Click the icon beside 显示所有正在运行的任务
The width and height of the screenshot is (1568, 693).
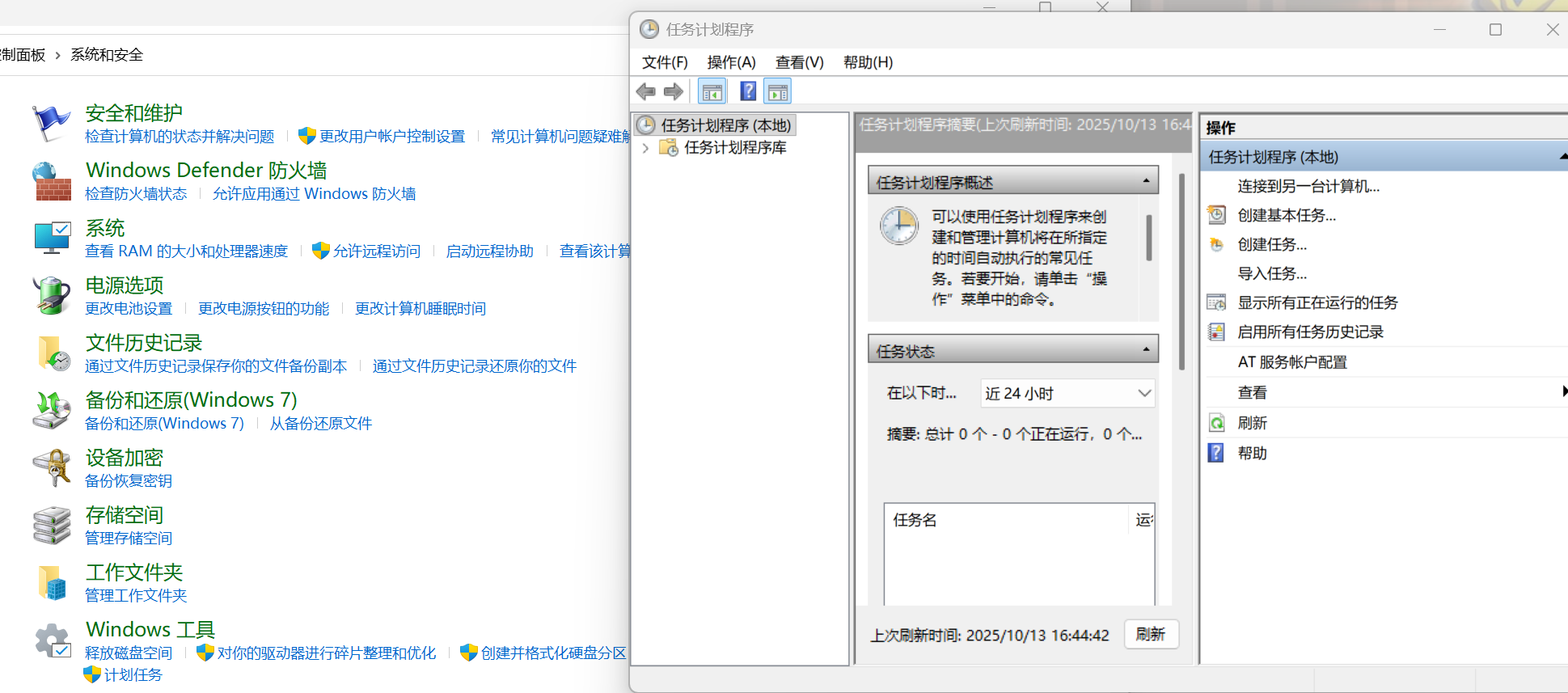point(1217,302)
